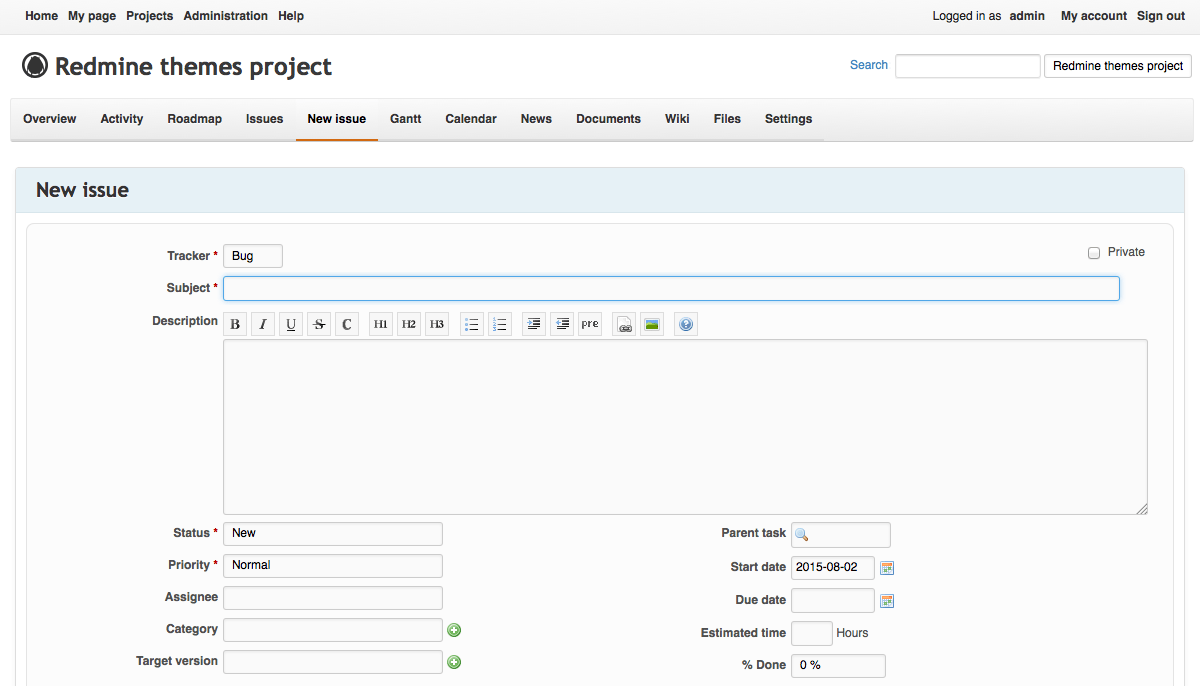The image size is (1200, 686).
Task: Open the % Done dropdown
Action: coord(839,666)
